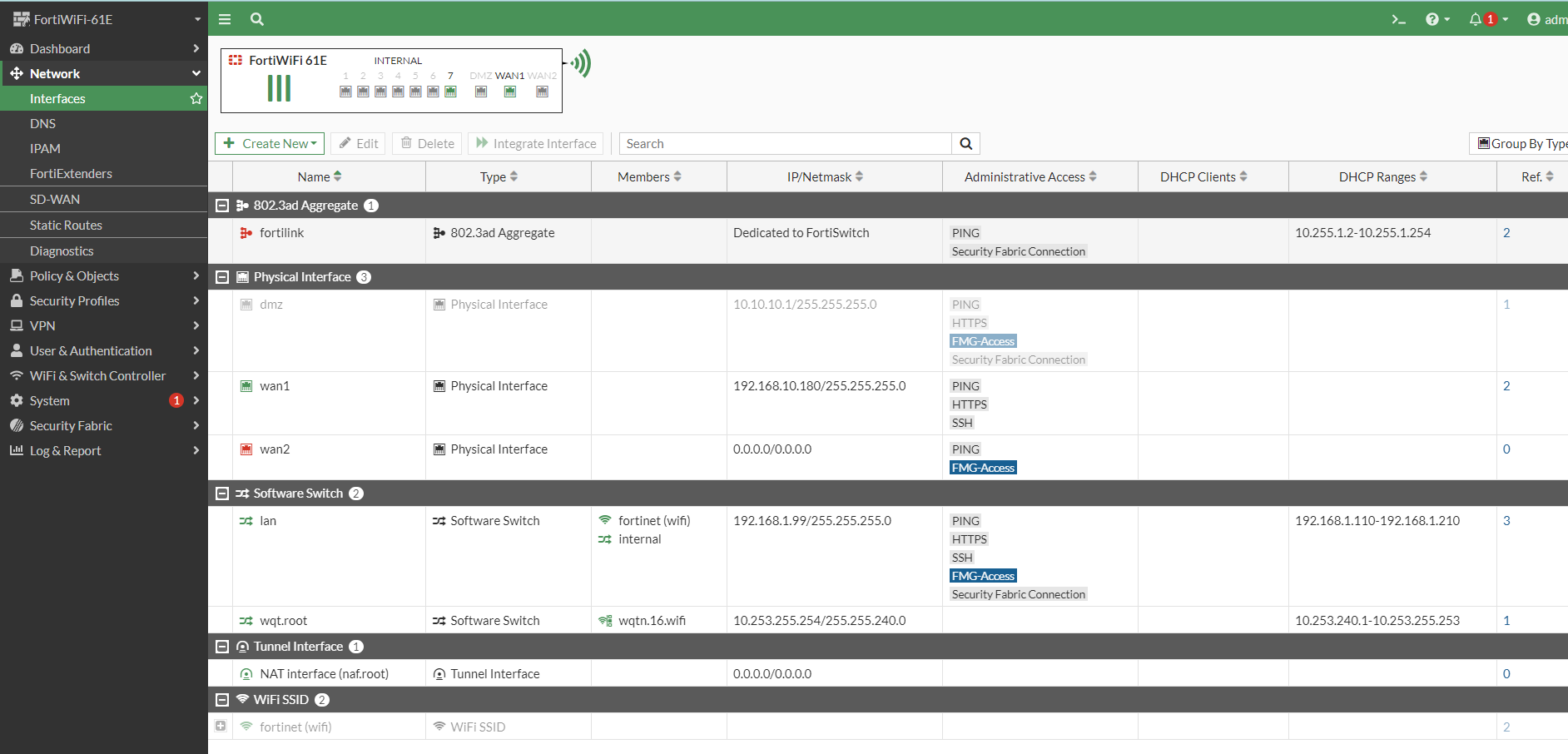Open reference count 2 for wan1
Screen dimensions: 1568x754
(1506, 386)
